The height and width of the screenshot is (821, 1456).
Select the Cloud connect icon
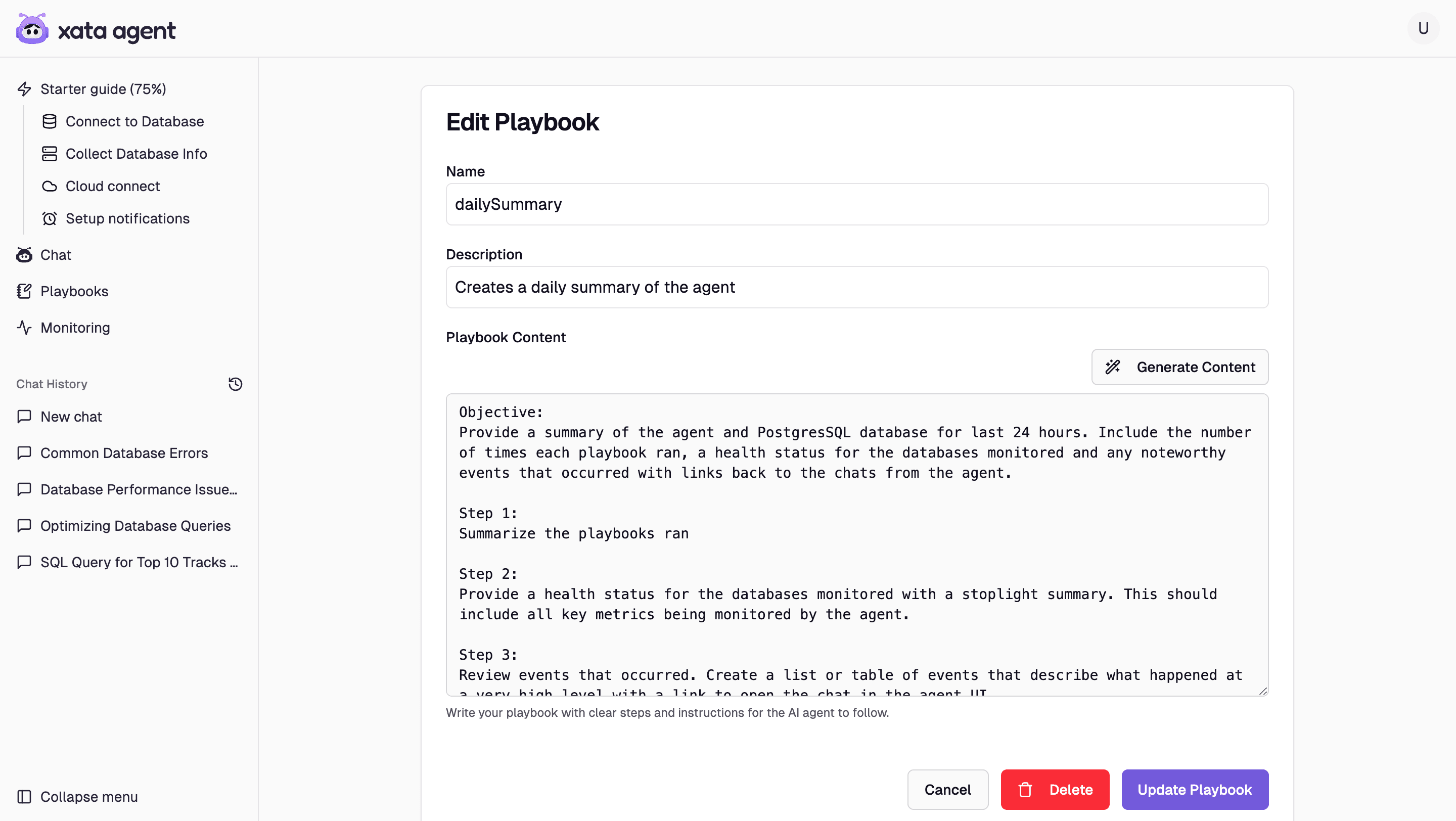tap(50, 186)
